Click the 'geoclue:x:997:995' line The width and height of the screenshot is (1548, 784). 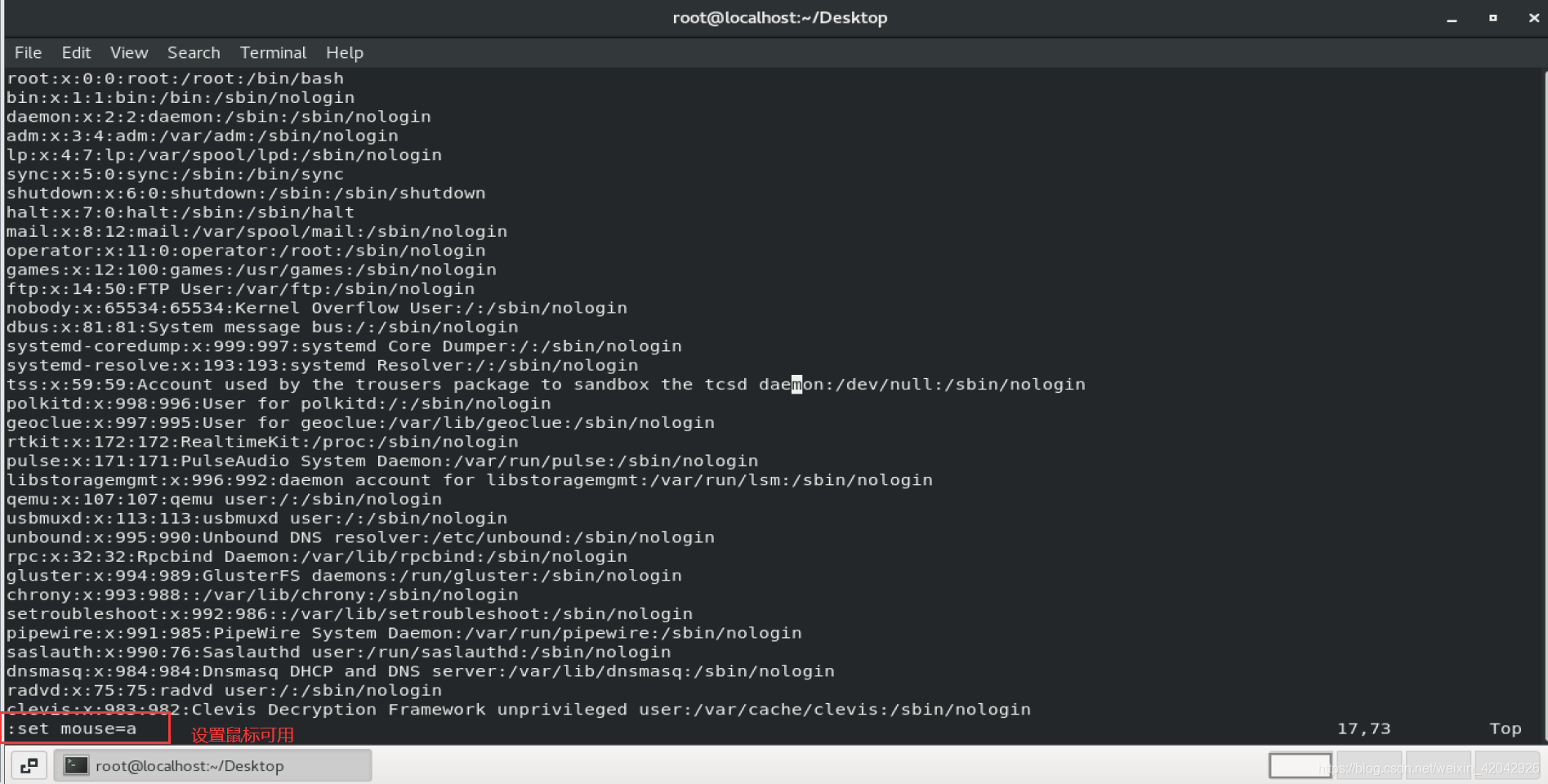360,423
